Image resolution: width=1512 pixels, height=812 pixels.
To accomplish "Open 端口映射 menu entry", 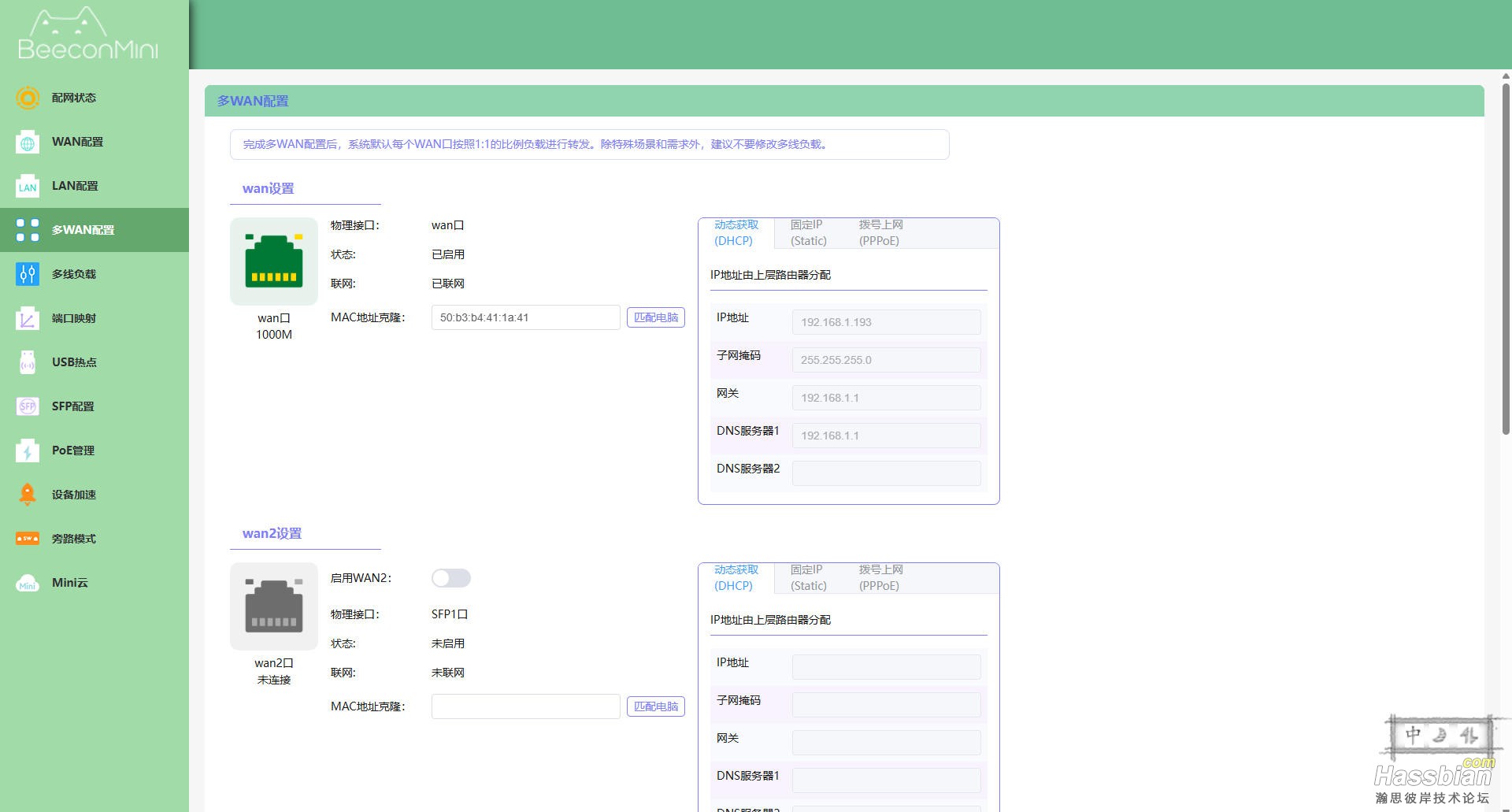I will pyautogui.click(x=94, y=318).
